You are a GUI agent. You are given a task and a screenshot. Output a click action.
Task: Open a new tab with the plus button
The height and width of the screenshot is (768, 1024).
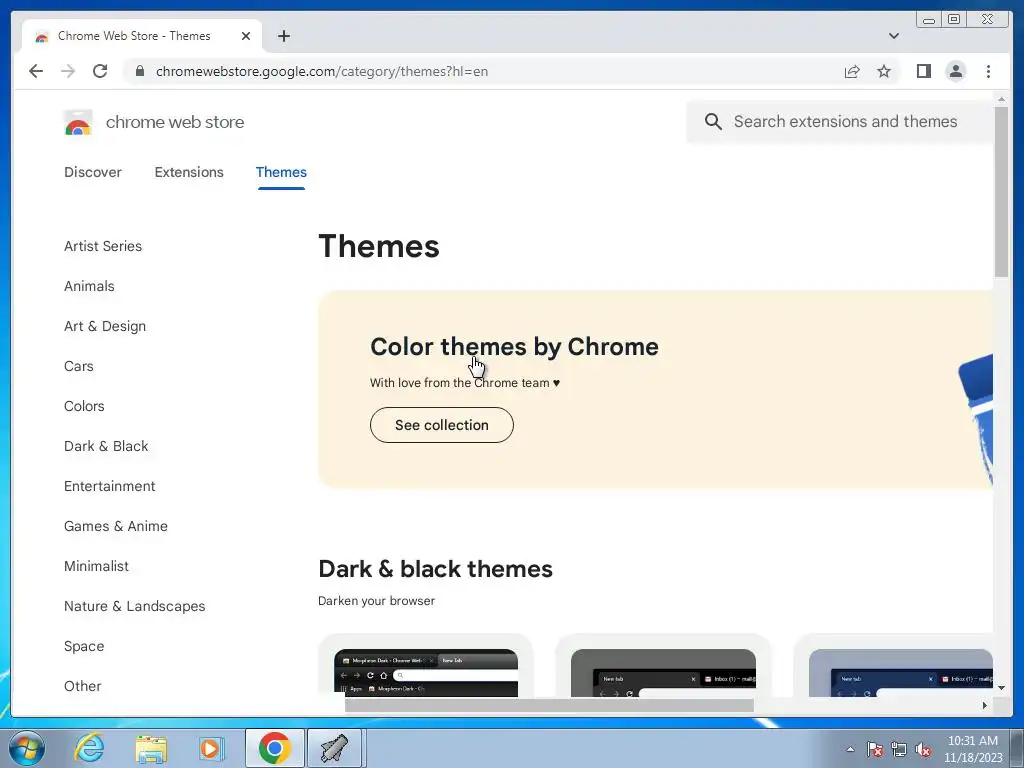(x=283, y=36)
